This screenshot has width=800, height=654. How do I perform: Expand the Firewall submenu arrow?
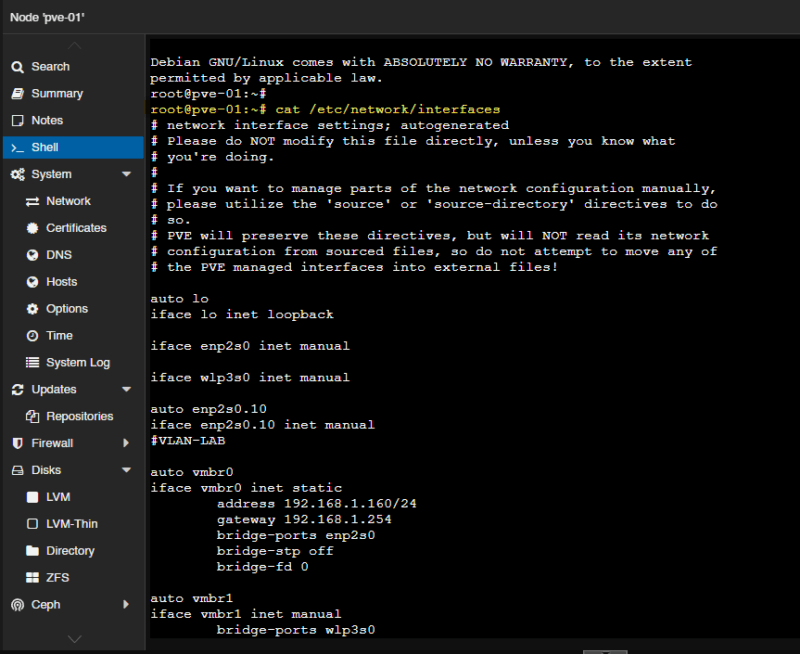(x=126, y=444)
